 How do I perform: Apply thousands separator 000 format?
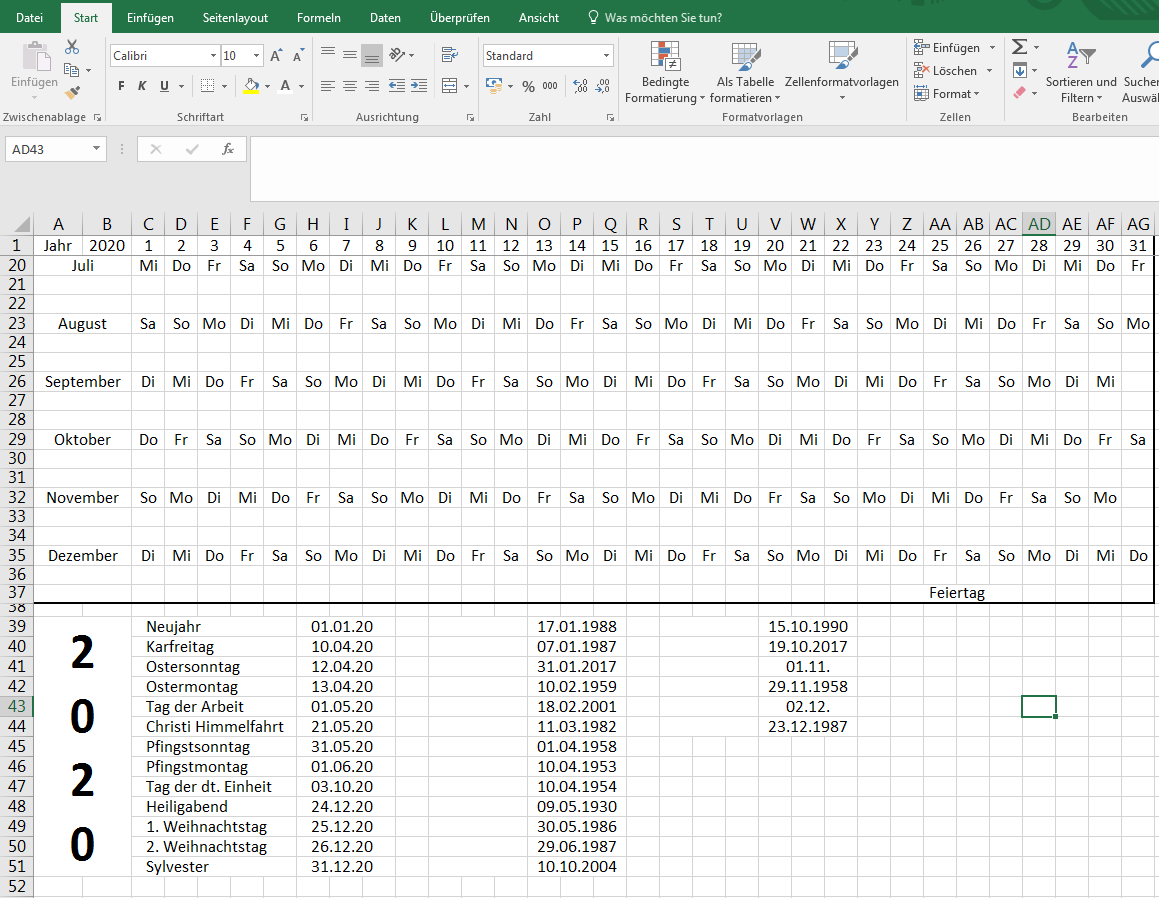point(550,86)
